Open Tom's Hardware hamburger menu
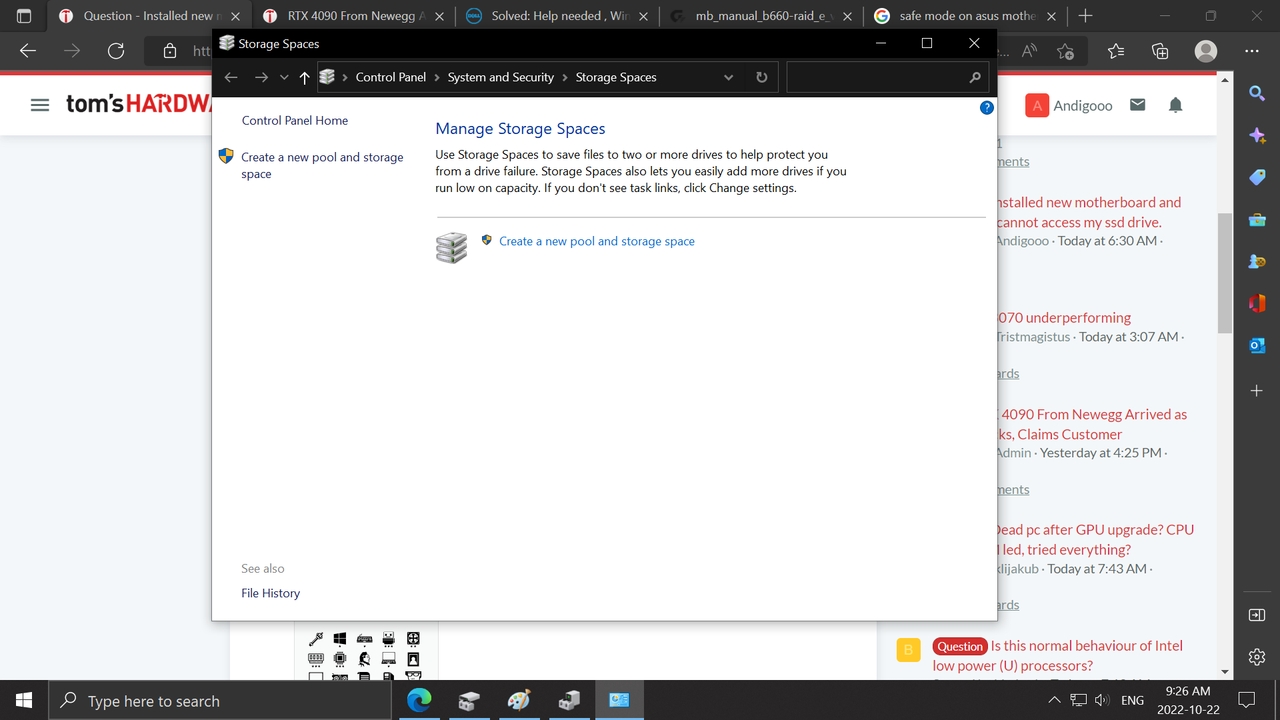This screenshot has width=1280, height=720. tap(40, 105)
